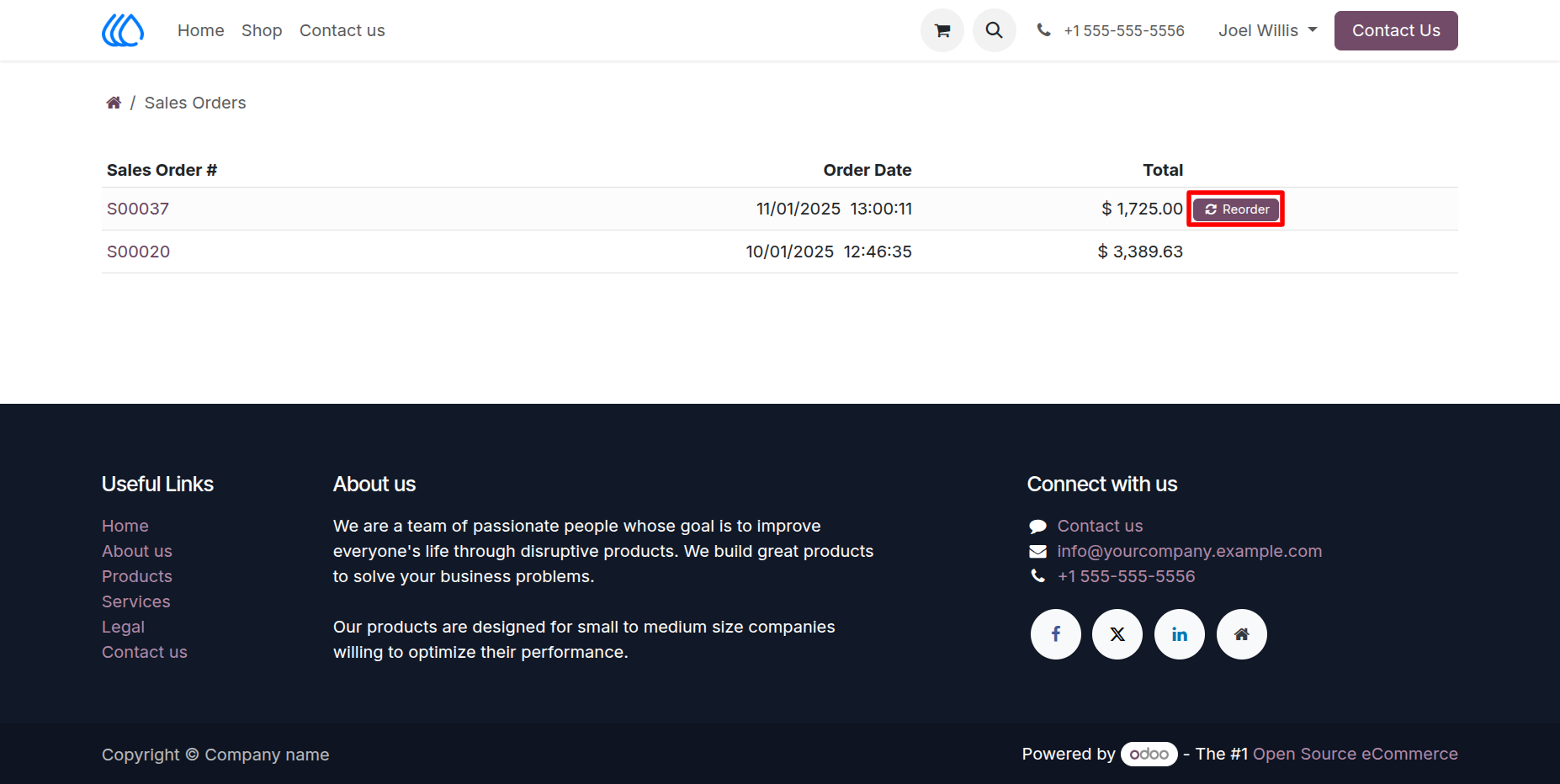Open the Open Source eCommerce link
This screenshot has height=784, width=1560.
[1356, 754]
